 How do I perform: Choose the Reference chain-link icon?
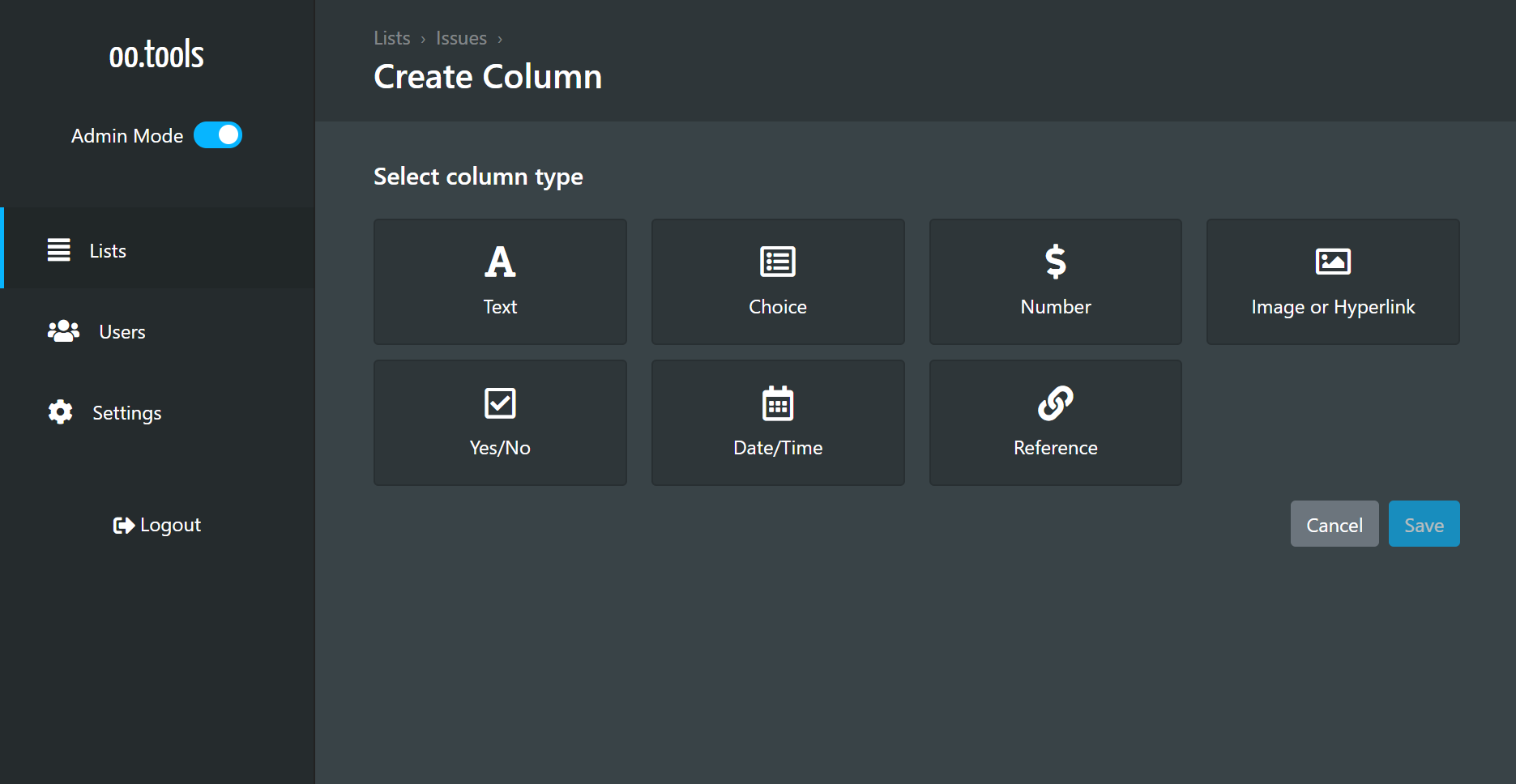click(1055, 403)
